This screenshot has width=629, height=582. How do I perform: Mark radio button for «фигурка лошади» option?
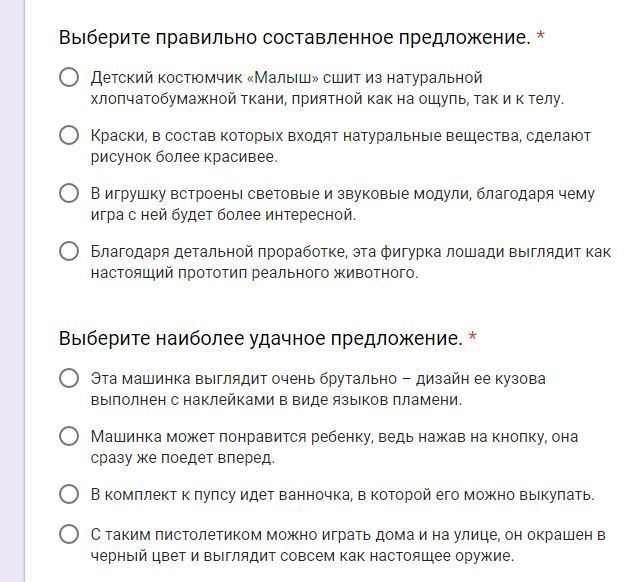(69, 252)
